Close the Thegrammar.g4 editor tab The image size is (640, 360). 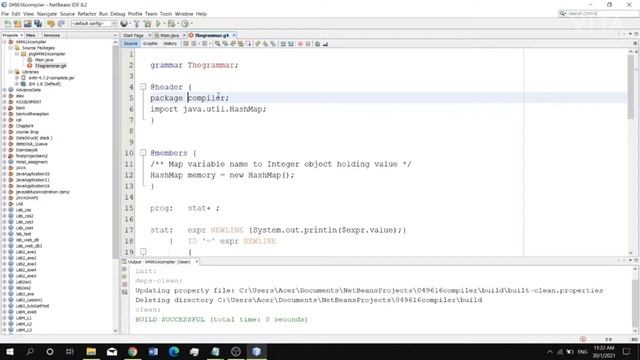234,36
